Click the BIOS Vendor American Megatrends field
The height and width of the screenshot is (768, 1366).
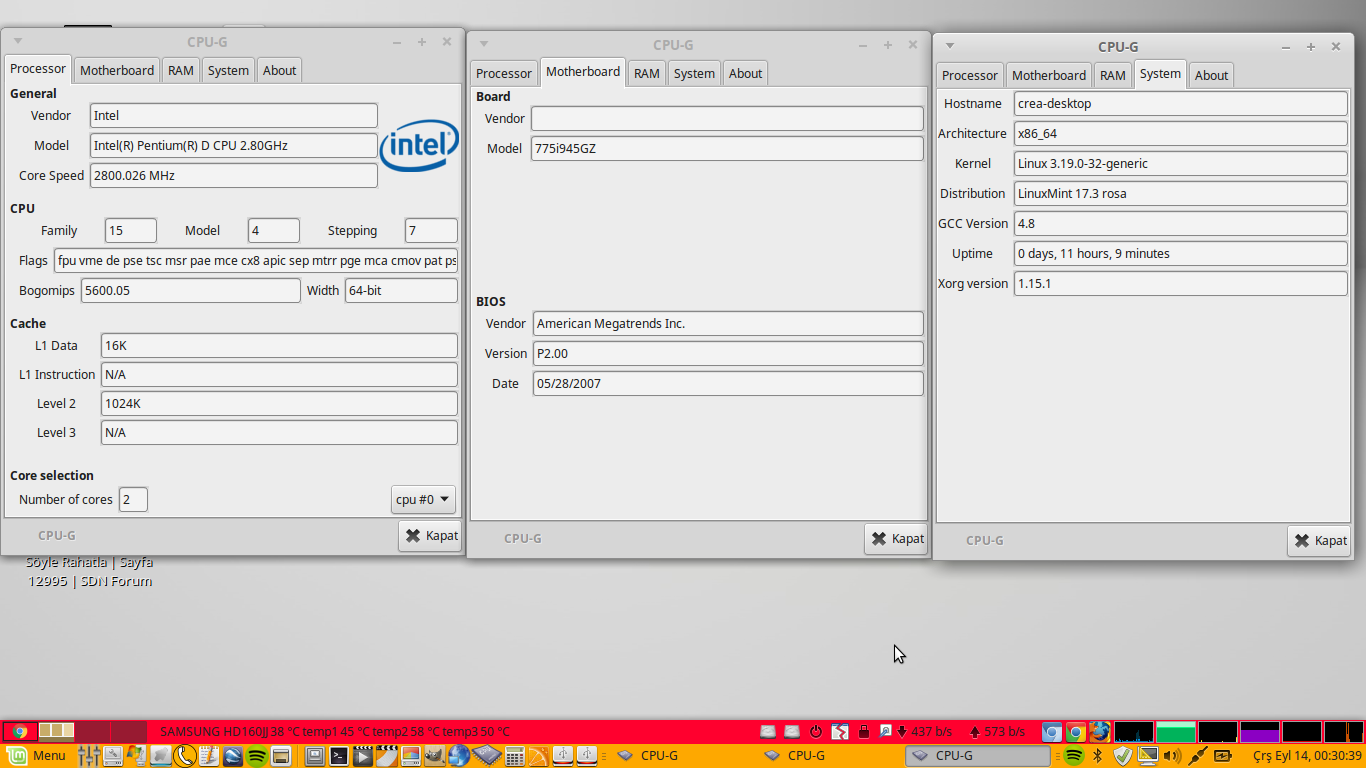(728, 323)
